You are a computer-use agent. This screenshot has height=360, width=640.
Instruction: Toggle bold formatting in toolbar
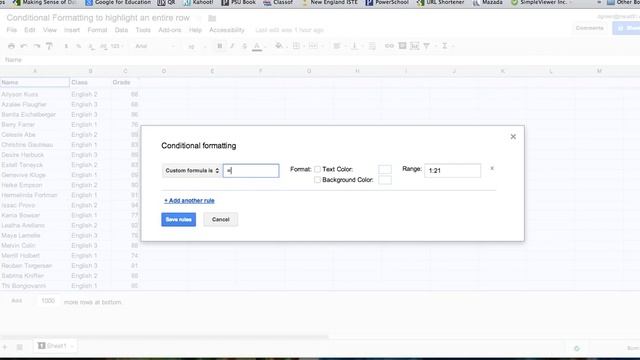coord(220,46)
